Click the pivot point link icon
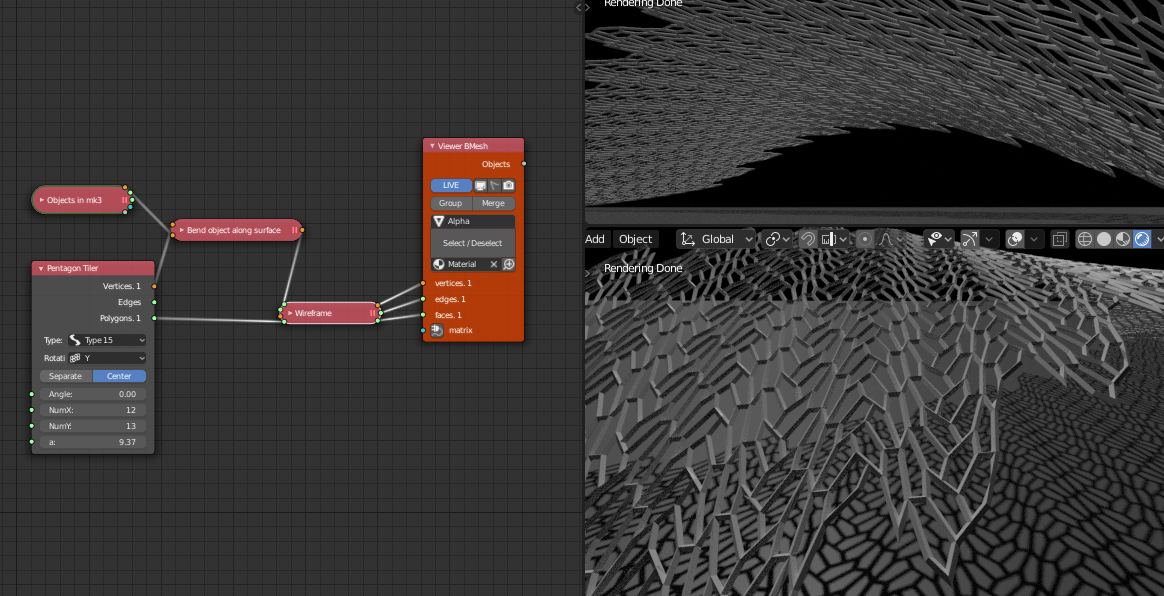Screen dimensions: 1164x596 pos(773,239)
